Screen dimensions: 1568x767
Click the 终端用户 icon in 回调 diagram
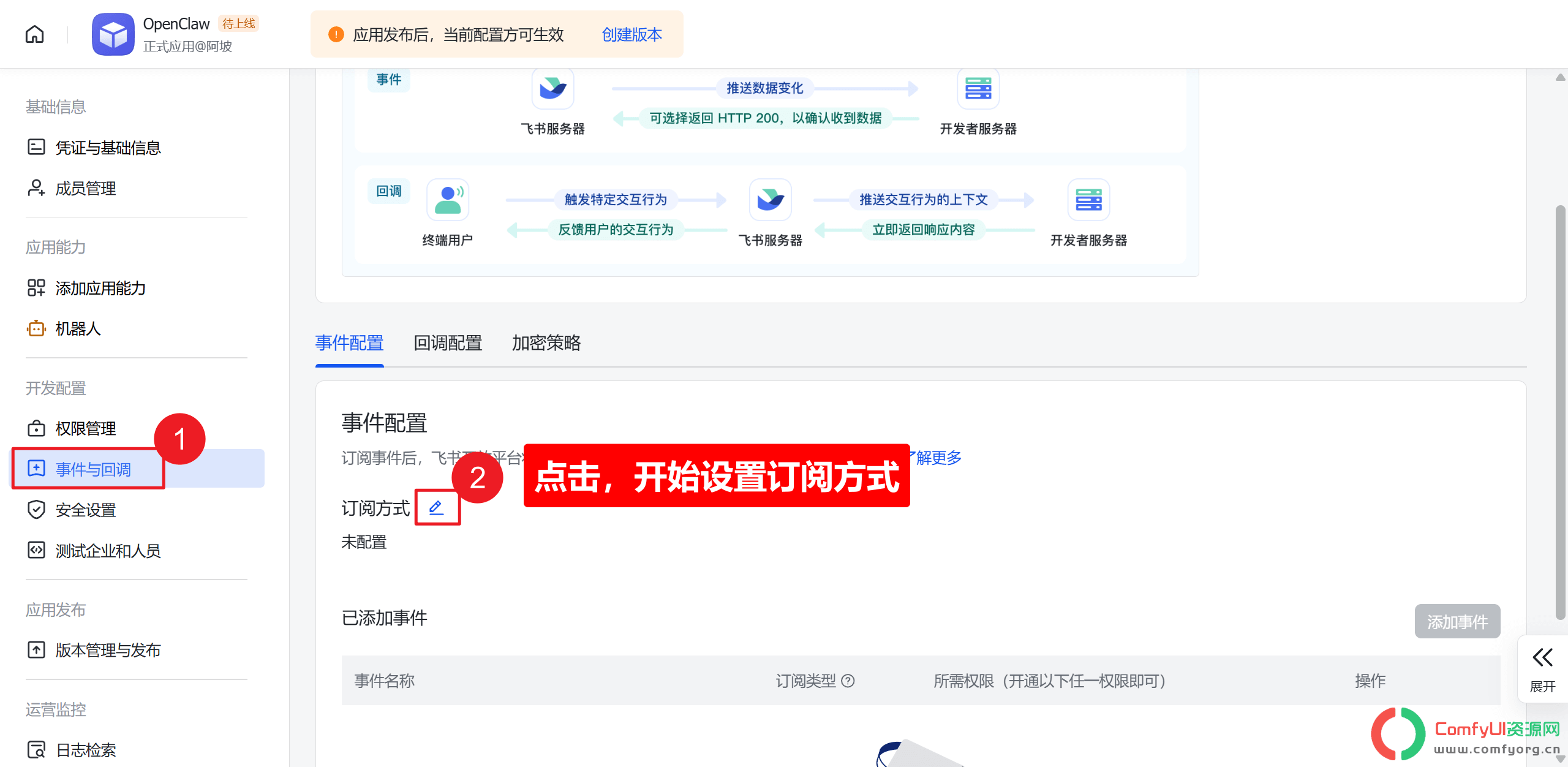click(x=448, y=200)
